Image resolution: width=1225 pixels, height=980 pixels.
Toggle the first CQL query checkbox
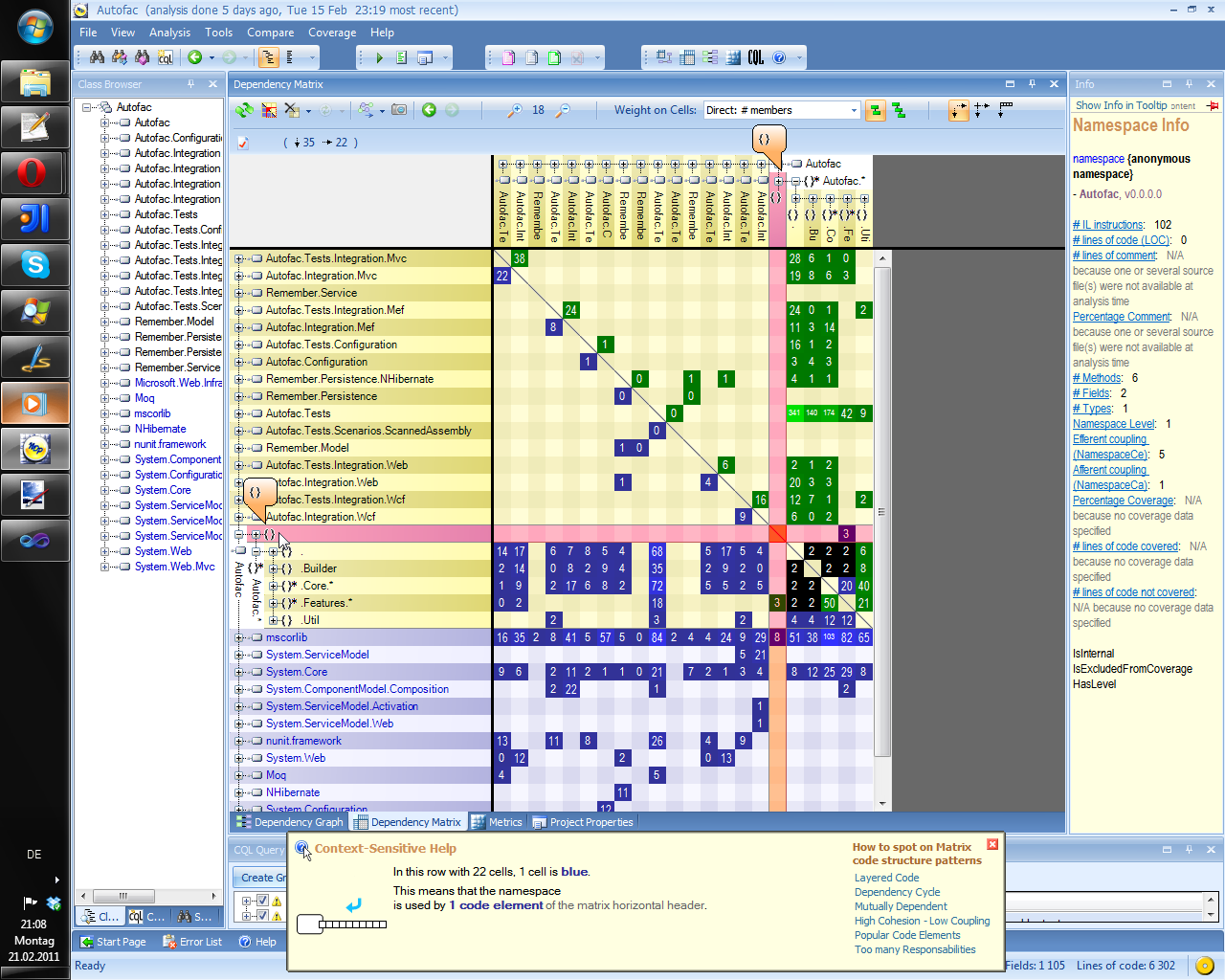coord(262,901)
